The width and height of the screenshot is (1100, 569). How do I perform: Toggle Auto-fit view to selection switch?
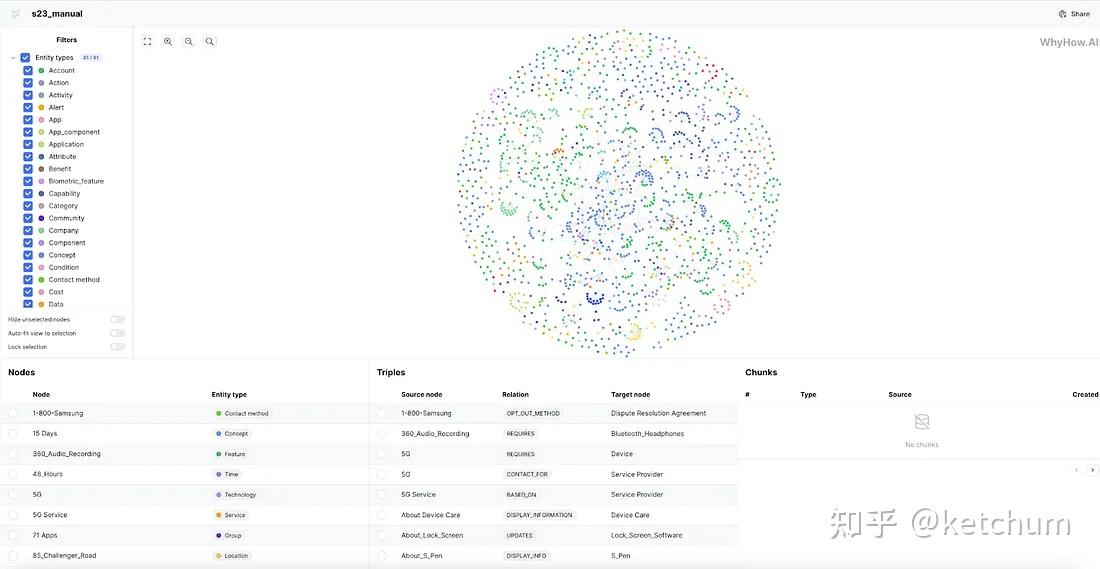click(x=117, y=333)
